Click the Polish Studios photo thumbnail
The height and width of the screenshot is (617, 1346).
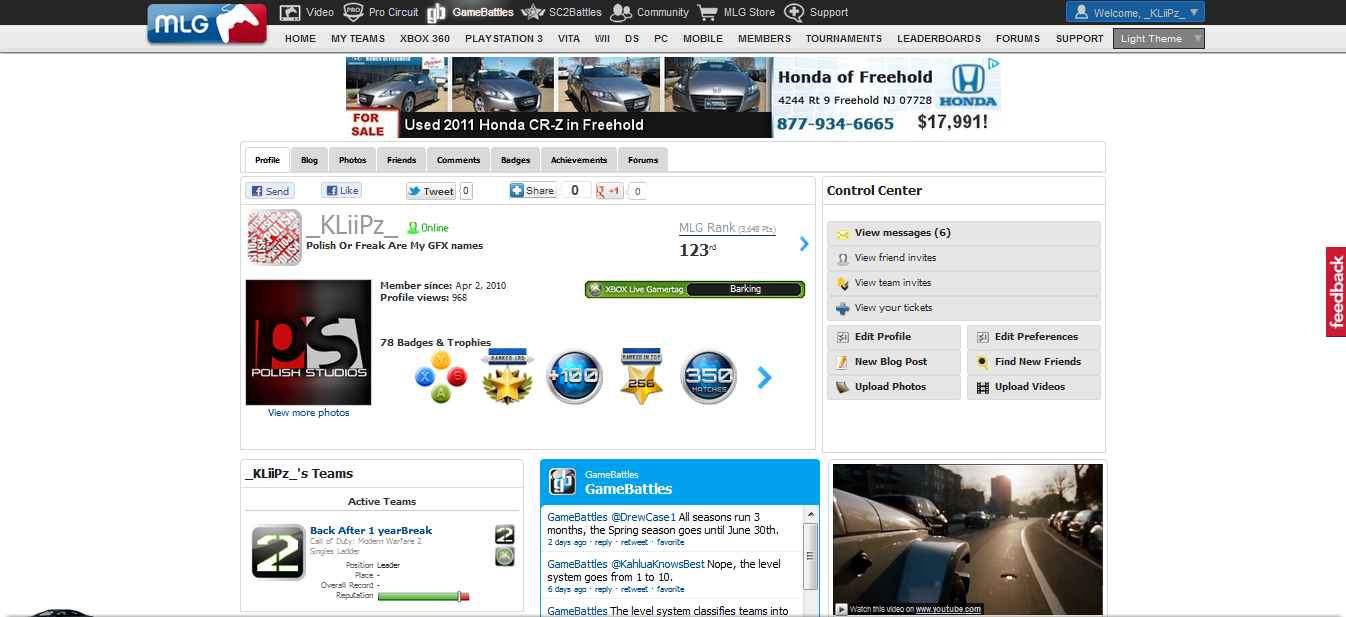coord(308,342)
